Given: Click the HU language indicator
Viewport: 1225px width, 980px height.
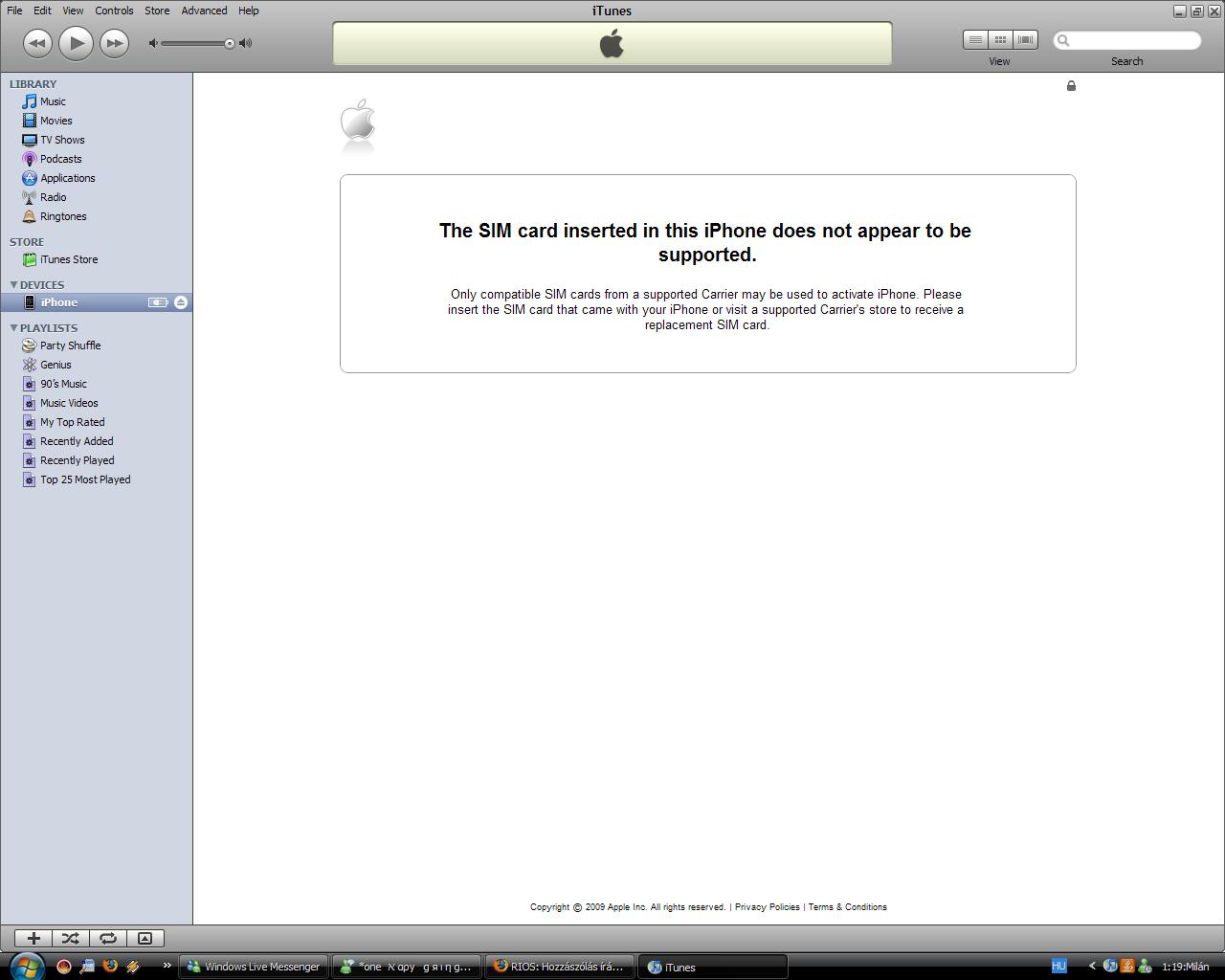Looking at the screenshot, I should pyautogui.click(x=1058, y=967).
